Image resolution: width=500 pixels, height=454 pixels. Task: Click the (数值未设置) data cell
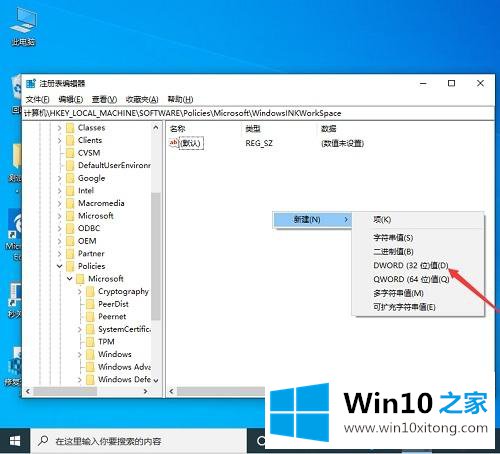click(x=342, y=143)
